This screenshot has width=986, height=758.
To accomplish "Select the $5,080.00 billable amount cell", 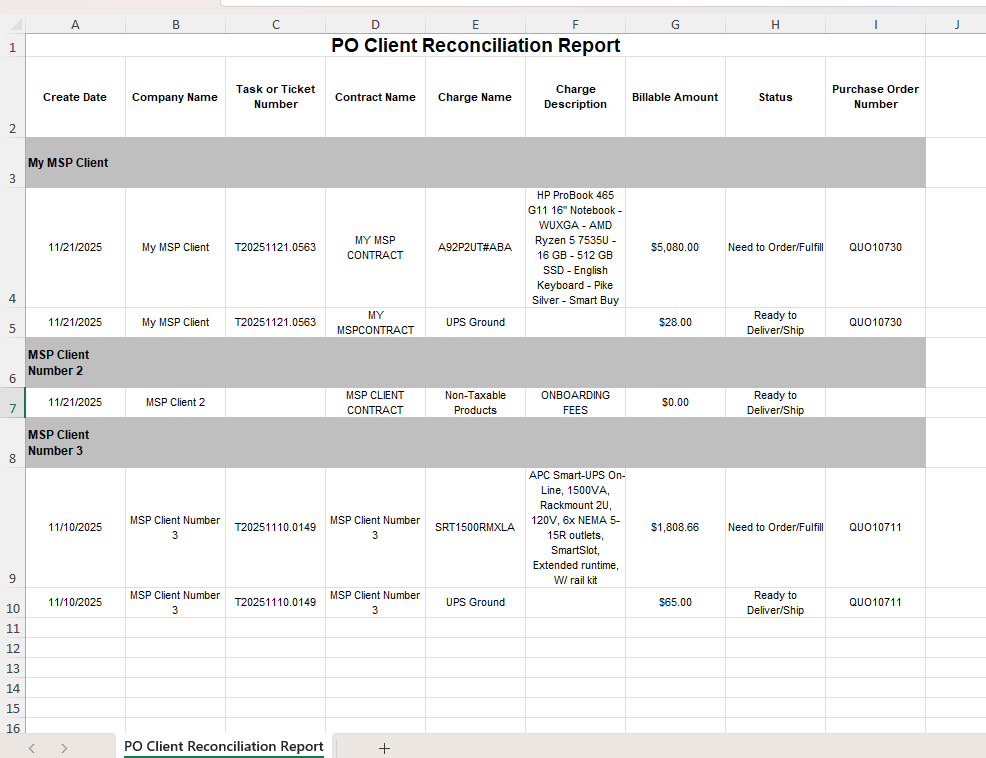I will pyautogui.click(x=675, y=247).
